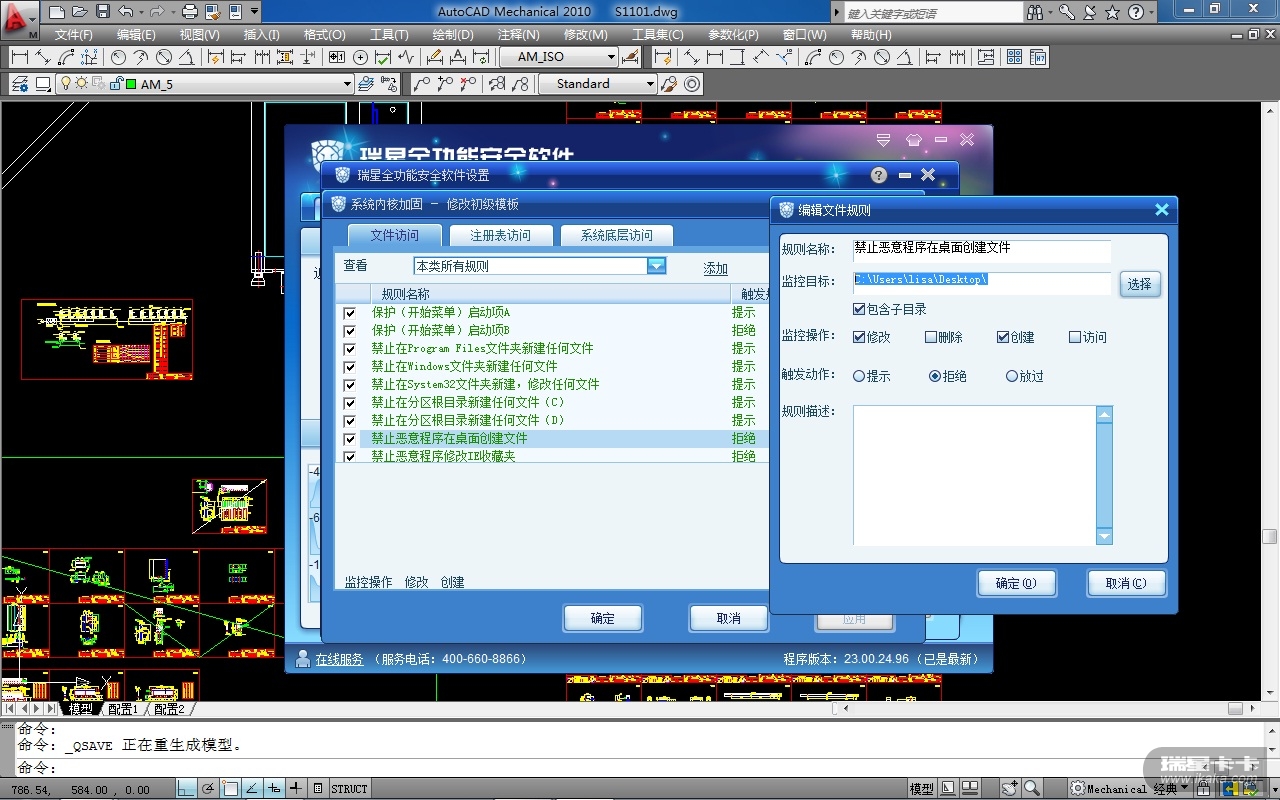Click the New file icon in quick access toolbar

[56, 12]
